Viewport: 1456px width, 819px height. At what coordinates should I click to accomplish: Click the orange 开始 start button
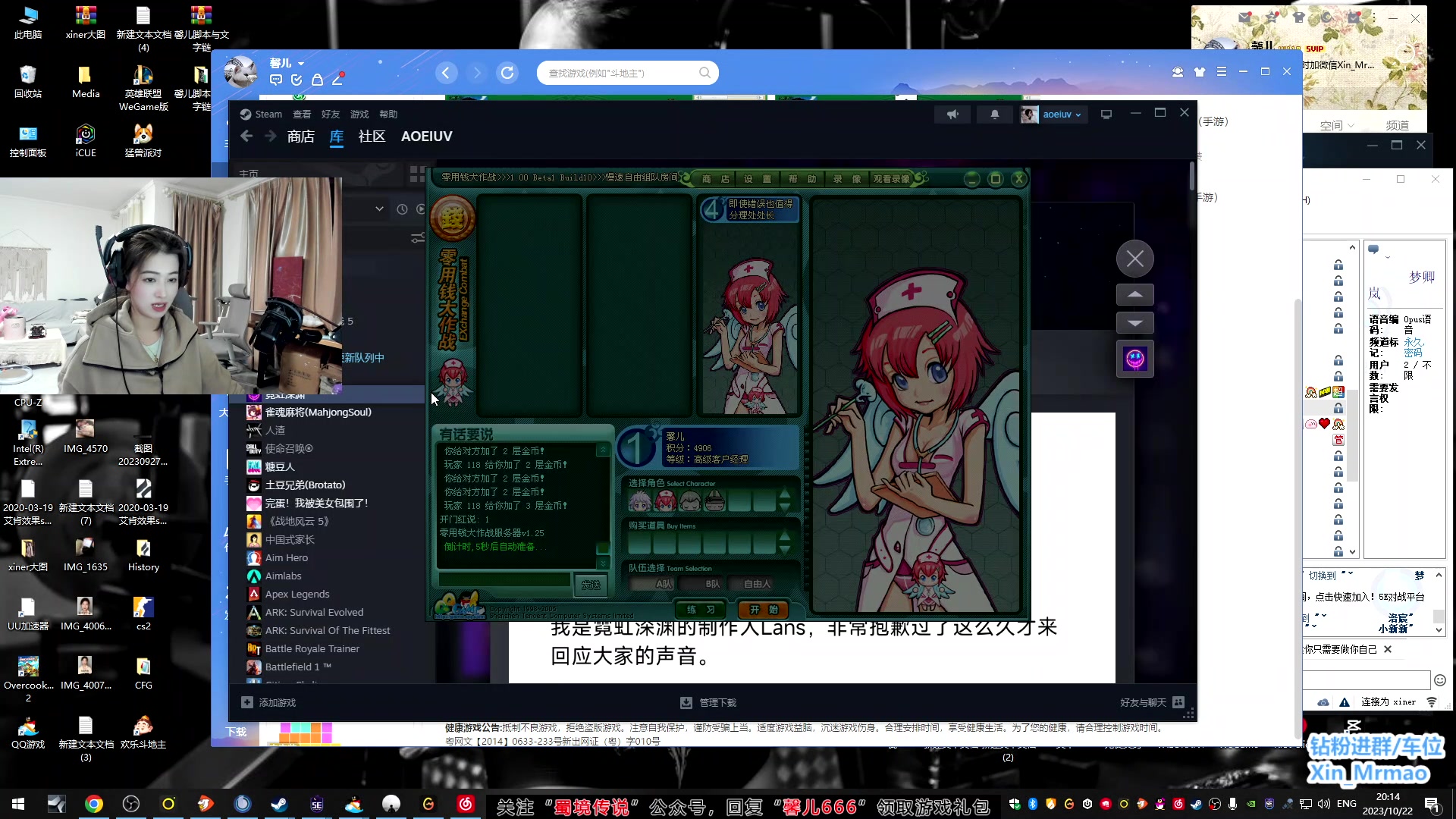coord(764,610)
